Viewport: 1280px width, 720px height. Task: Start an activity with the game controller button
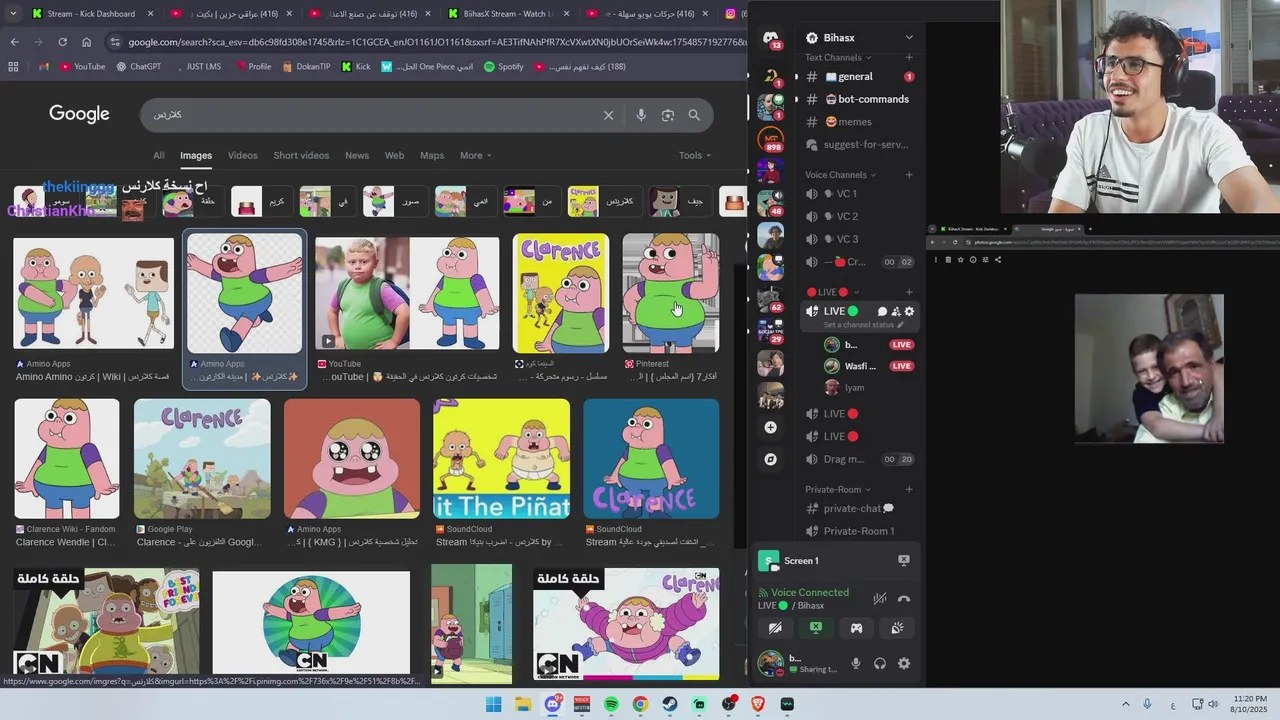[856, 628]
